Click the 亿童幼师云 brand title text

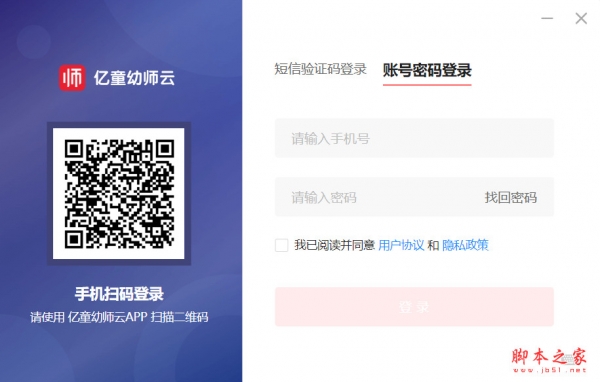tap(134, 78)
